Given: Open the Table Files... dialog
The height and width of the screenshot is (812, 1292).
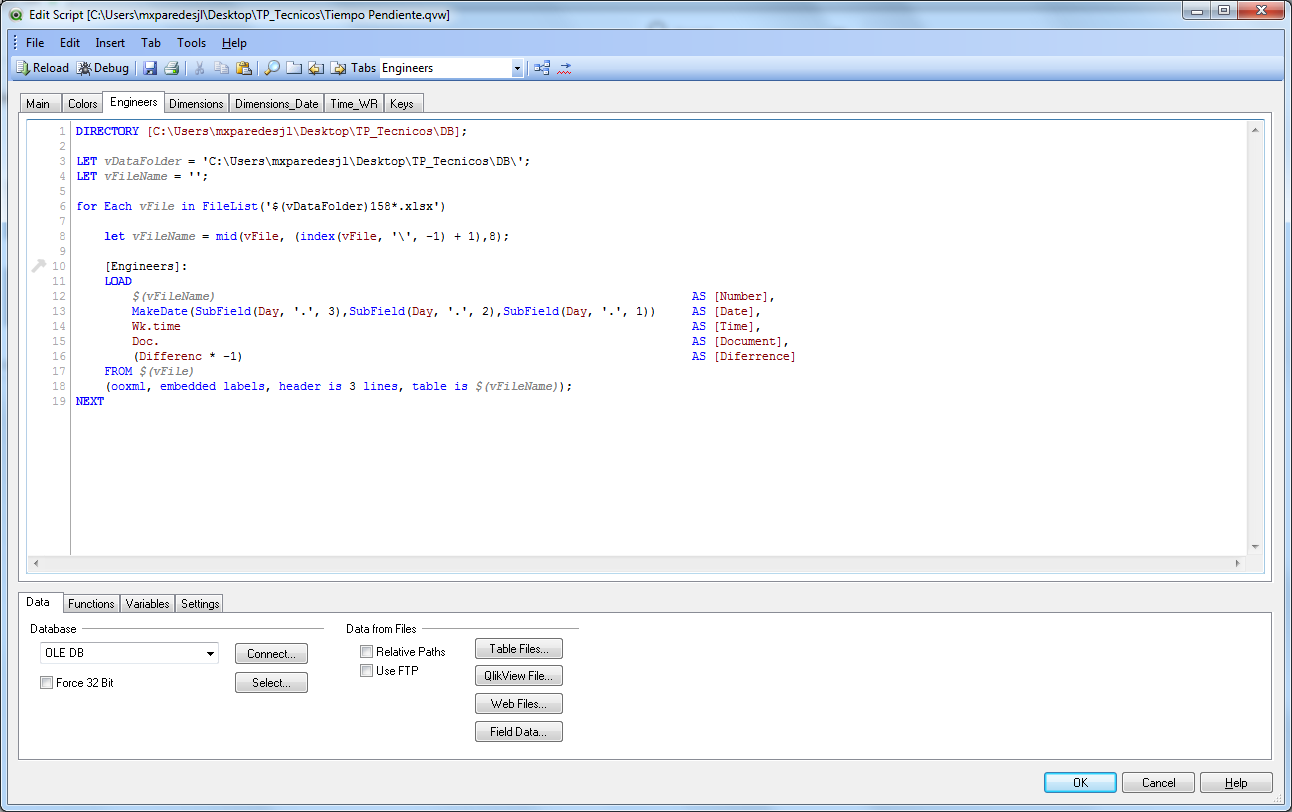Looking at the screenshot, I should [x=519, y=649].
